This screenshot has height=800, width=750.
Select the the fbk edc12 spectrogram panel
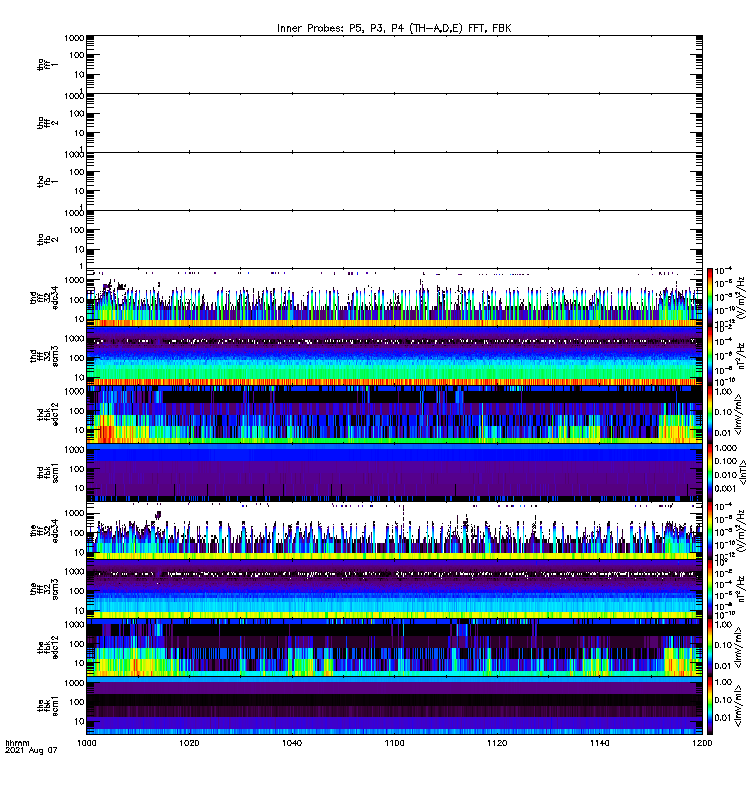point(394,647)
